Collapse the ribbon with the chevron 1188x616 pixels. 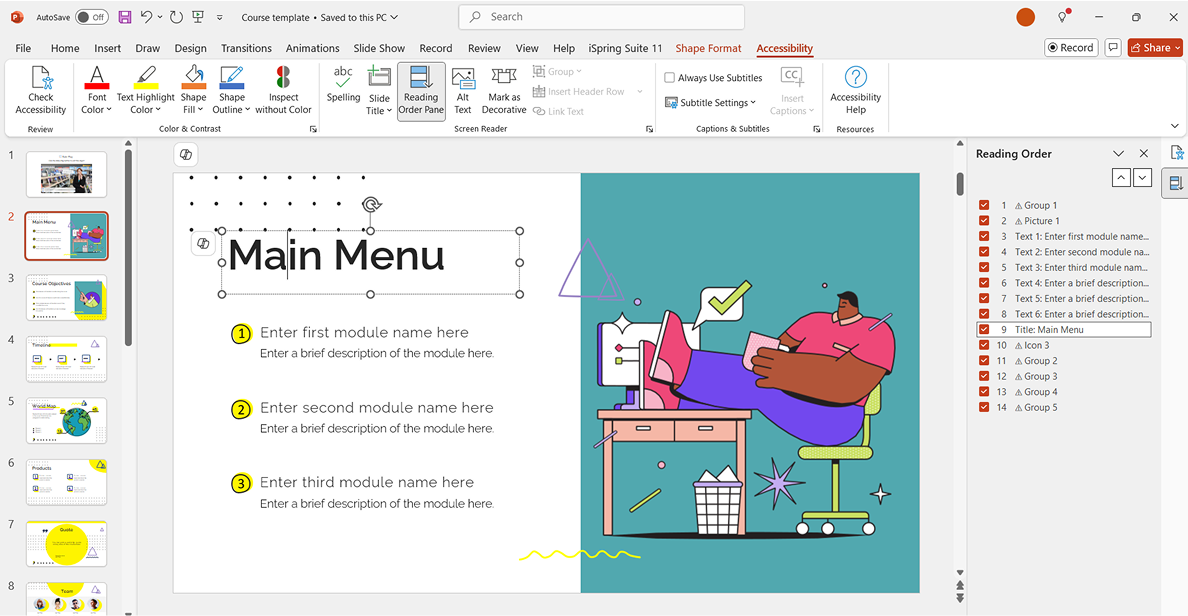click(x=1174, y=126)
